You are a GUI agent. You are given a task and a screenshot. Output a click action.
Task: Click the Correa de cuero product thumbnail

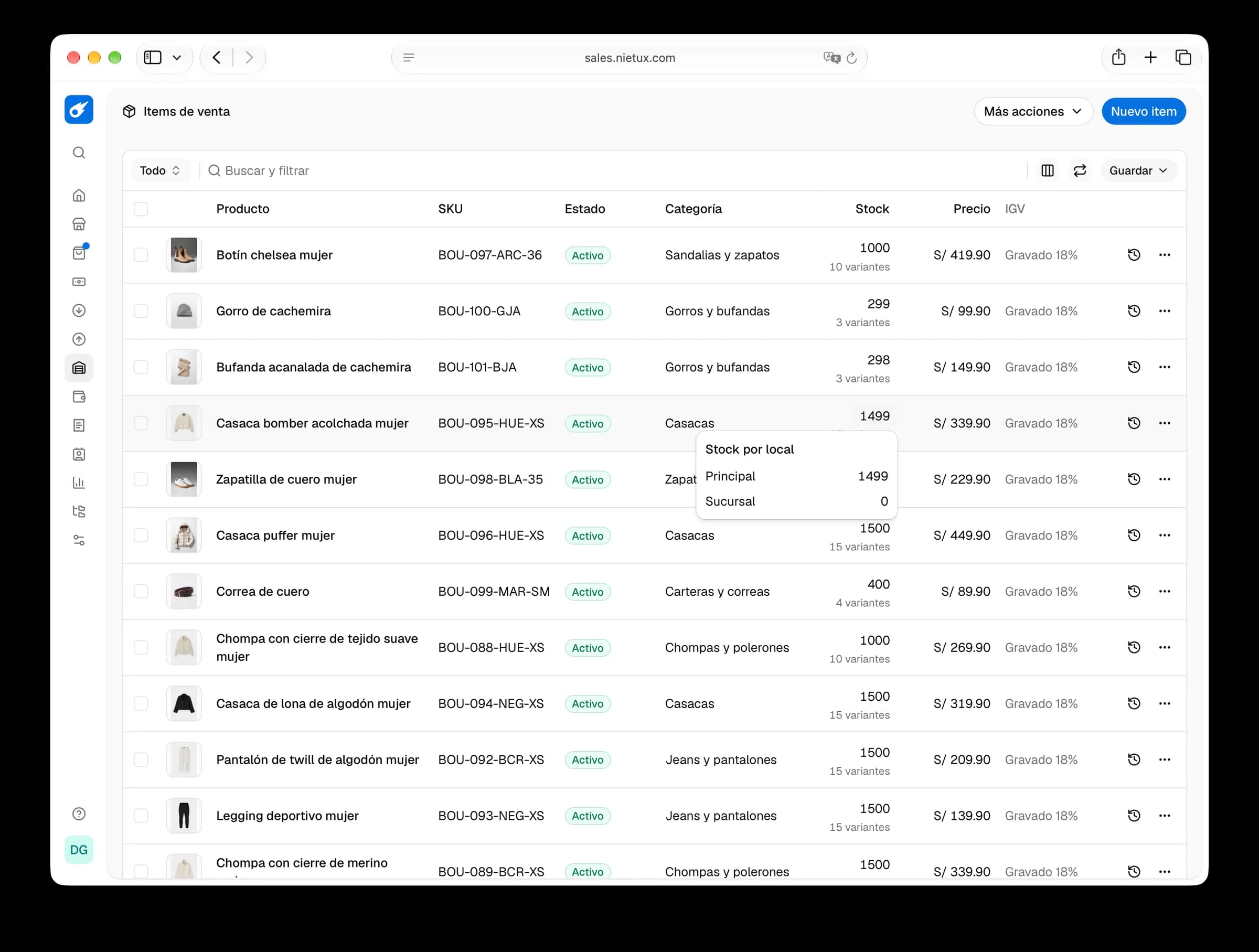click(x=184, y=591)
